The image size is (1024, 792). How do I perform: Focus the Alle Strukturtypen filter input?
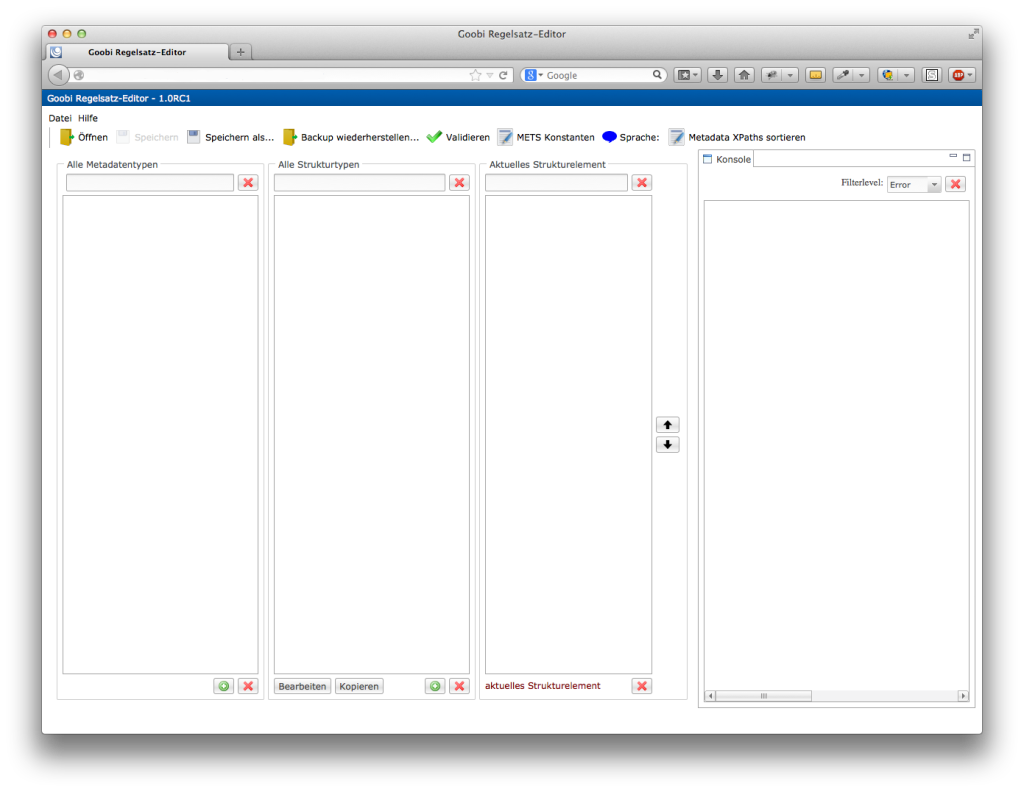(359, 183)
